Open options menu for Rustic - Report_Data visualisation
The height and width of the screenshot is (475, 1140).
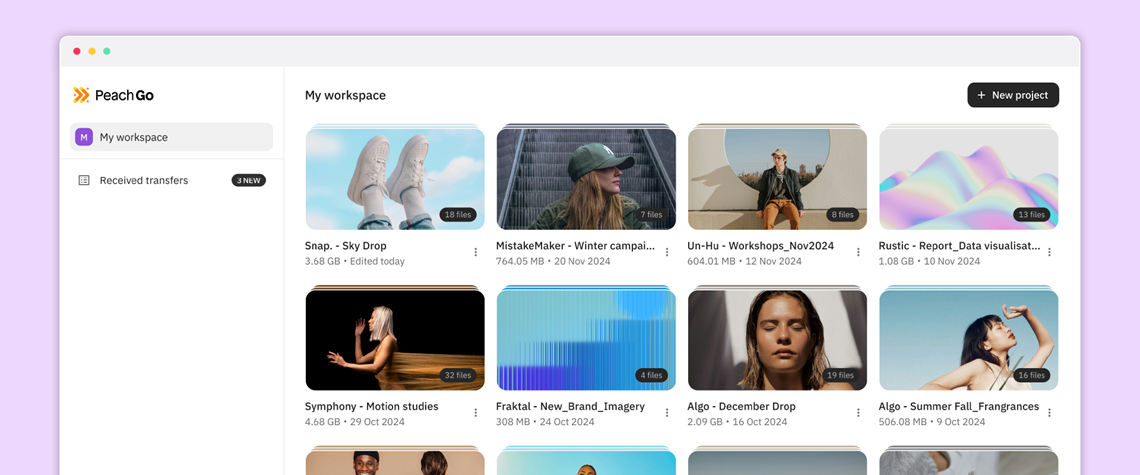tap(1049, 252)
